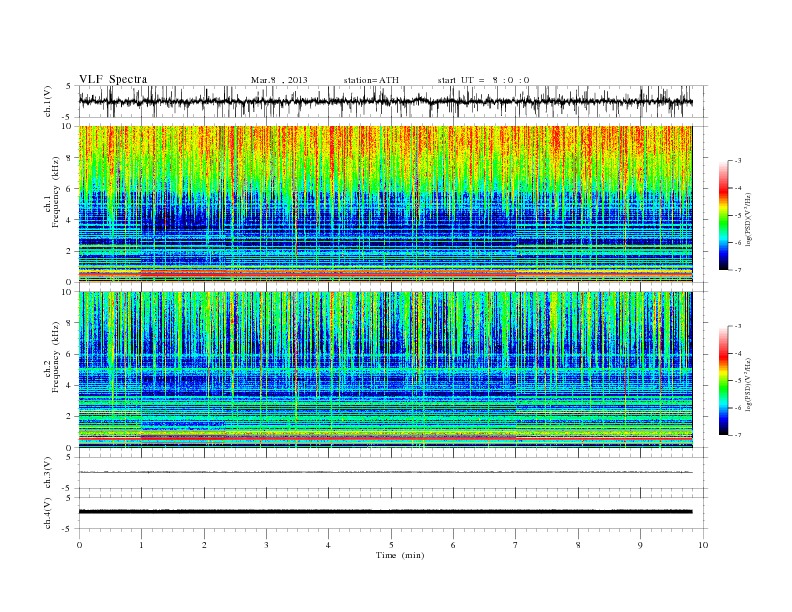
Task: Click the "ch.3(V)" axis label
Action: click(x=48, y=473)
